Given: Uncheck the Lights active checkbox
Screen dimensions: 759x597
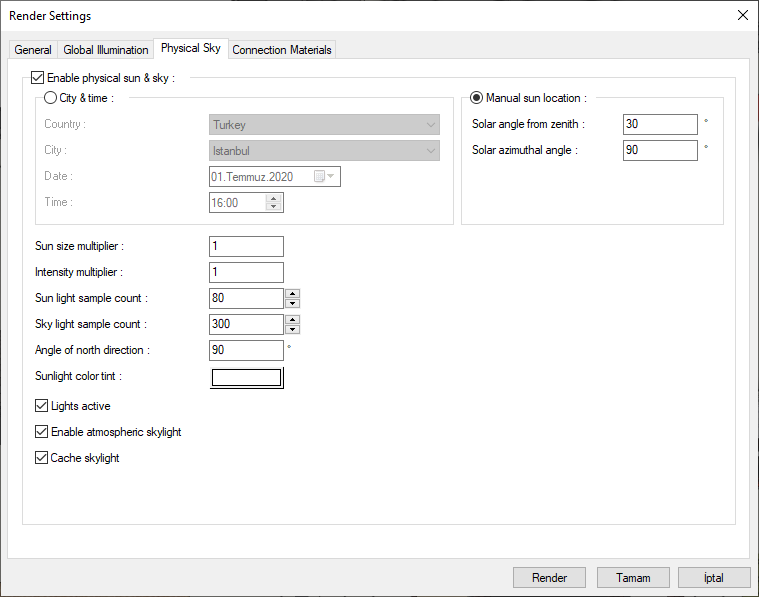Looking at the screenshot, I should click(x=42, y=406).
